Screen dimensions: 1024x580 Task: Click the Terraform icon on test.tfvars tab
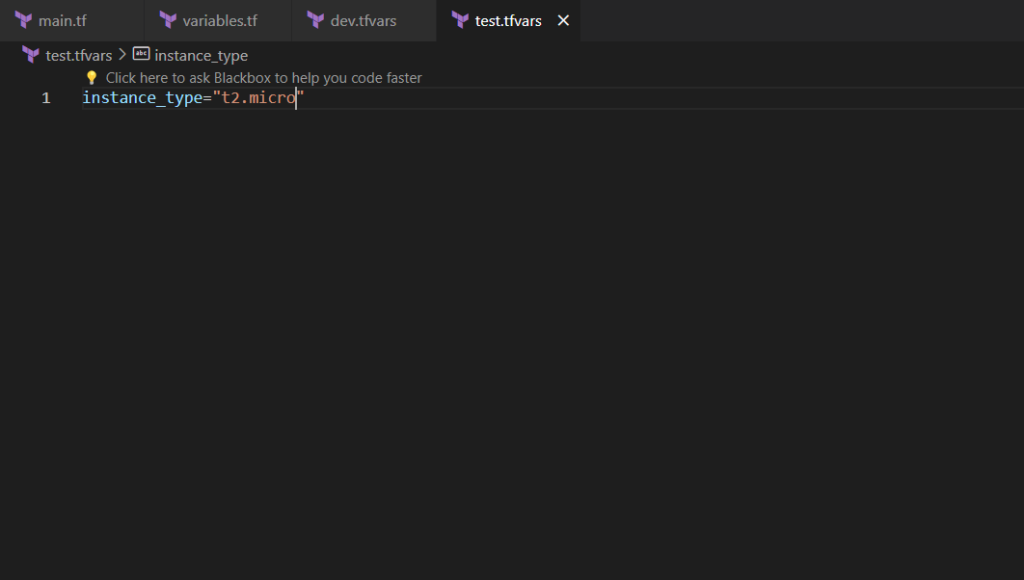[x=459, y=19]
